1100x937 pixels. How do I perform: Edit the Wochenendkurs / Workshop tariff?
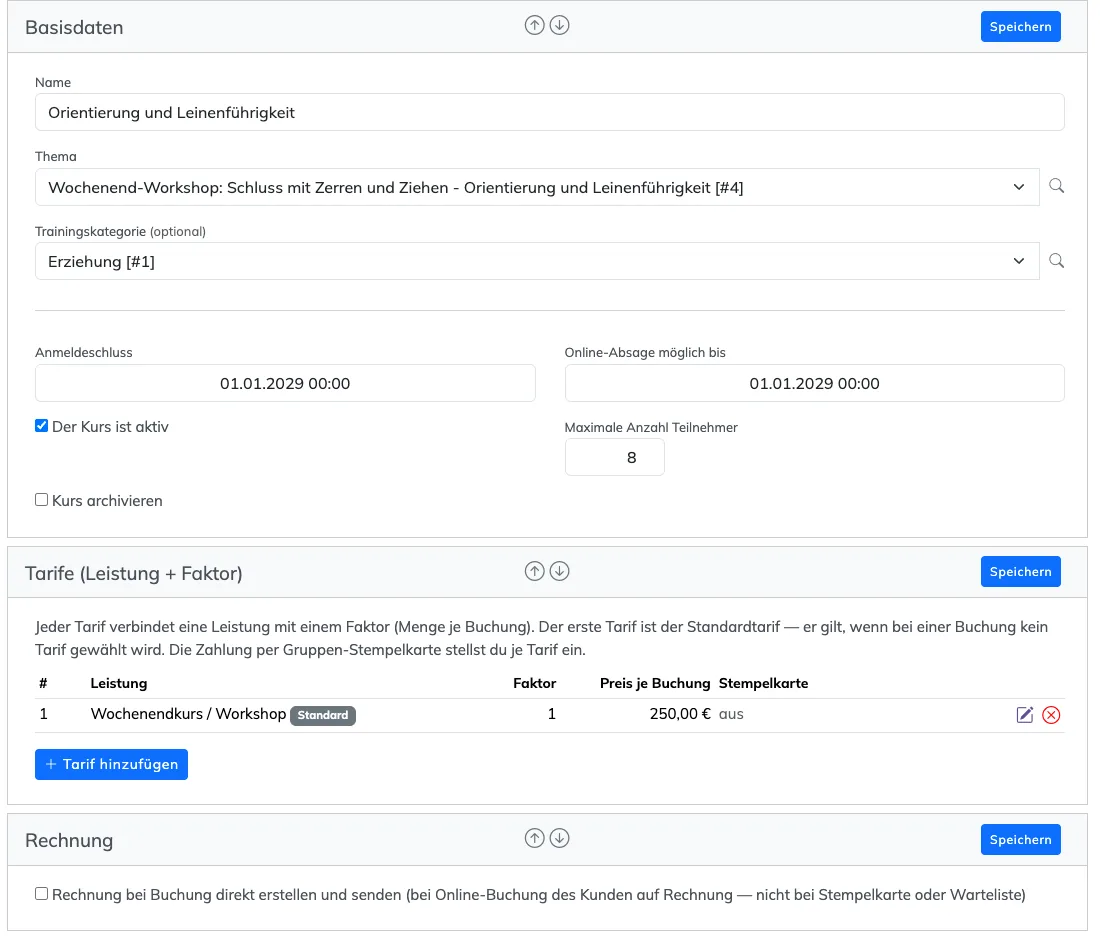pos(1025,715)
